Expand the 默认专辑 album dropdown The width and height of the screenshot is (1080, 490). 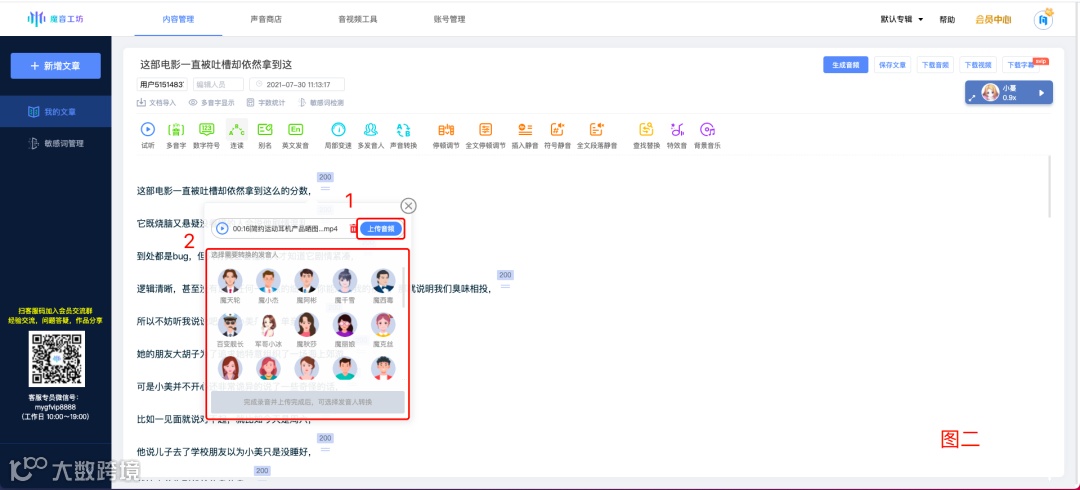tap(902, 19)
